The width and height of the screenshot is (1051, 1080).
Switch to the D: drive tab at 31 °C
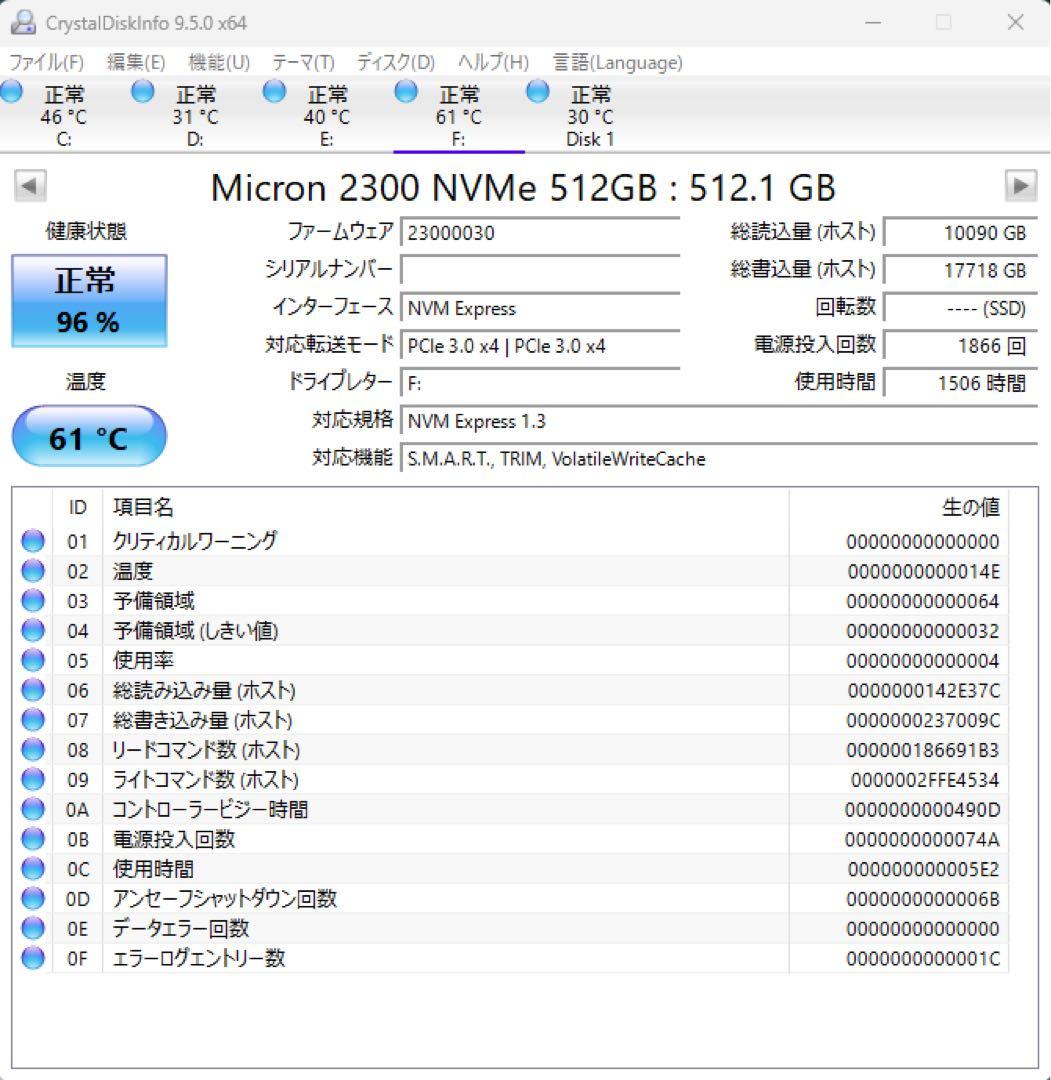pyautogui.click(x=196, y=115)
